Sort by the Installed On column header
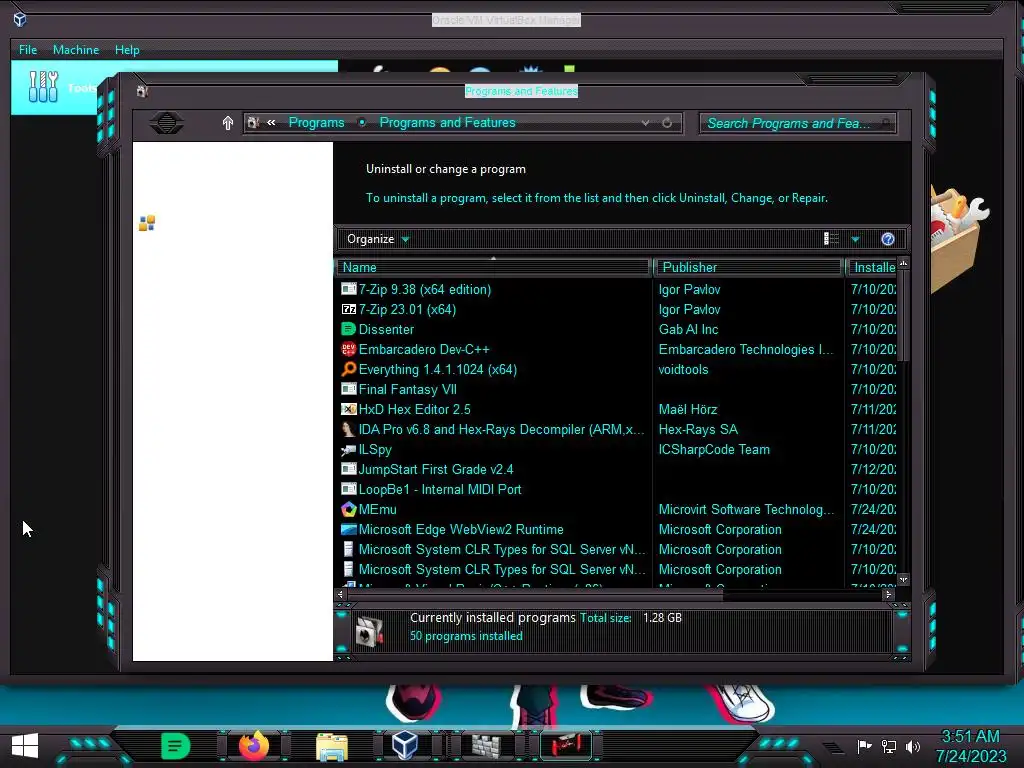Screen dimensions: 1024x768 pyautogui.click(x=872, y=267)
